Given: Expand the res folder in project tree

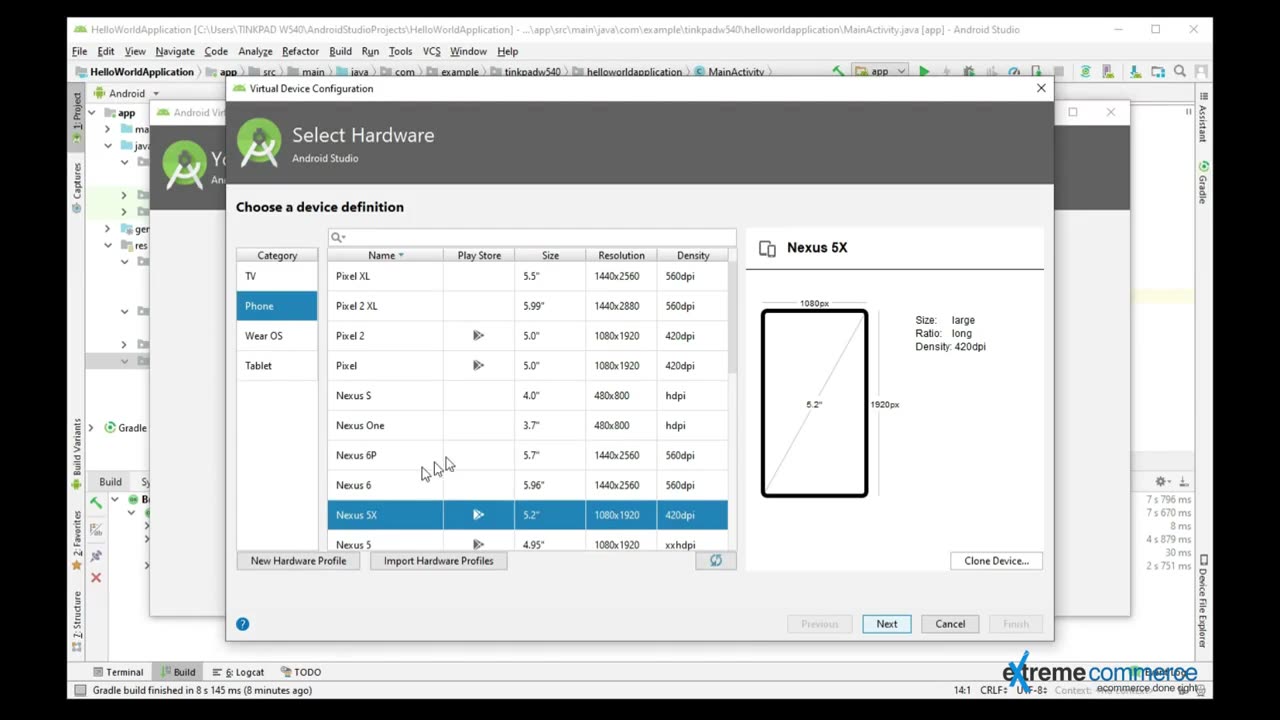Looking at the screenshot, I should pyautogui.click(x=107, y=245).
